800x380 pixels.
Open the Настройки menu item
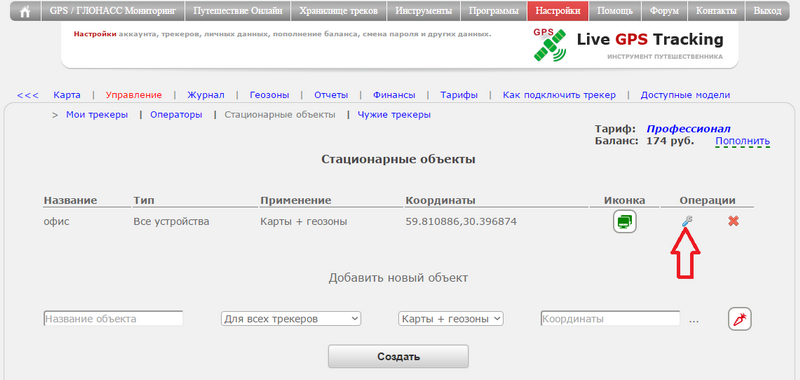(558, 11)
